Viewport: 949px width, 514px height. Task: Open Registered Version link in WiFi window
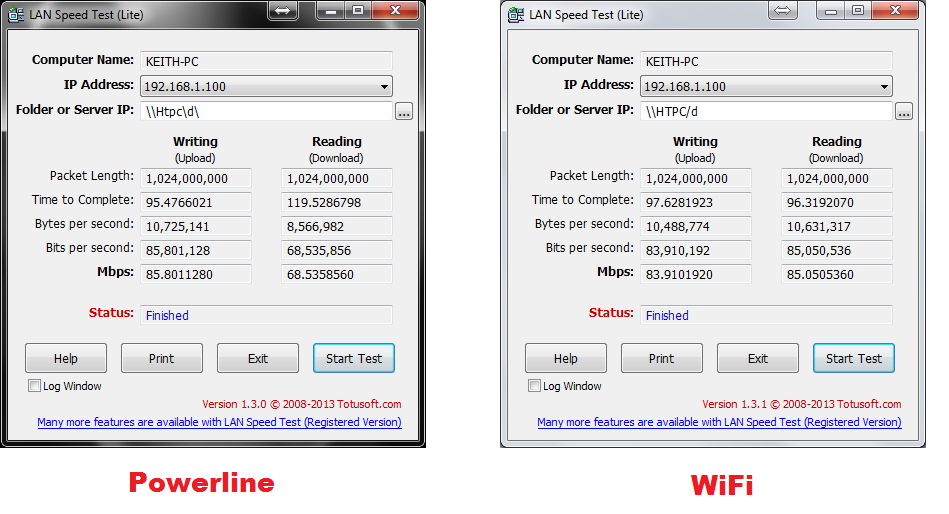click(719, 422)
